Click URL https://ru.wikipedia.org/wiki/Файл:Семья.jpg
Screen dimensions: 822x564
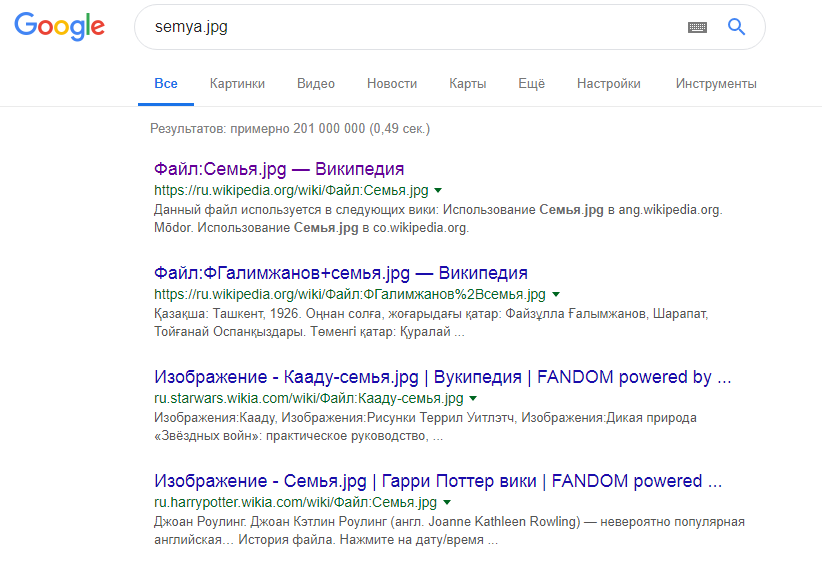(291, 190)
